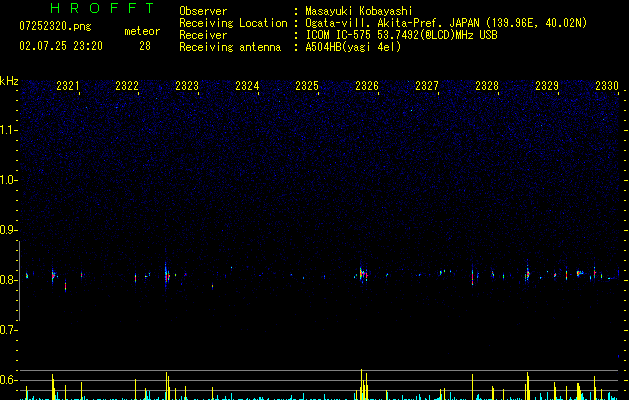629x400 pixels.
Task: Select the ICOM IC-575 receiver text
Action: pyautogui.click(x=401, y=35)
